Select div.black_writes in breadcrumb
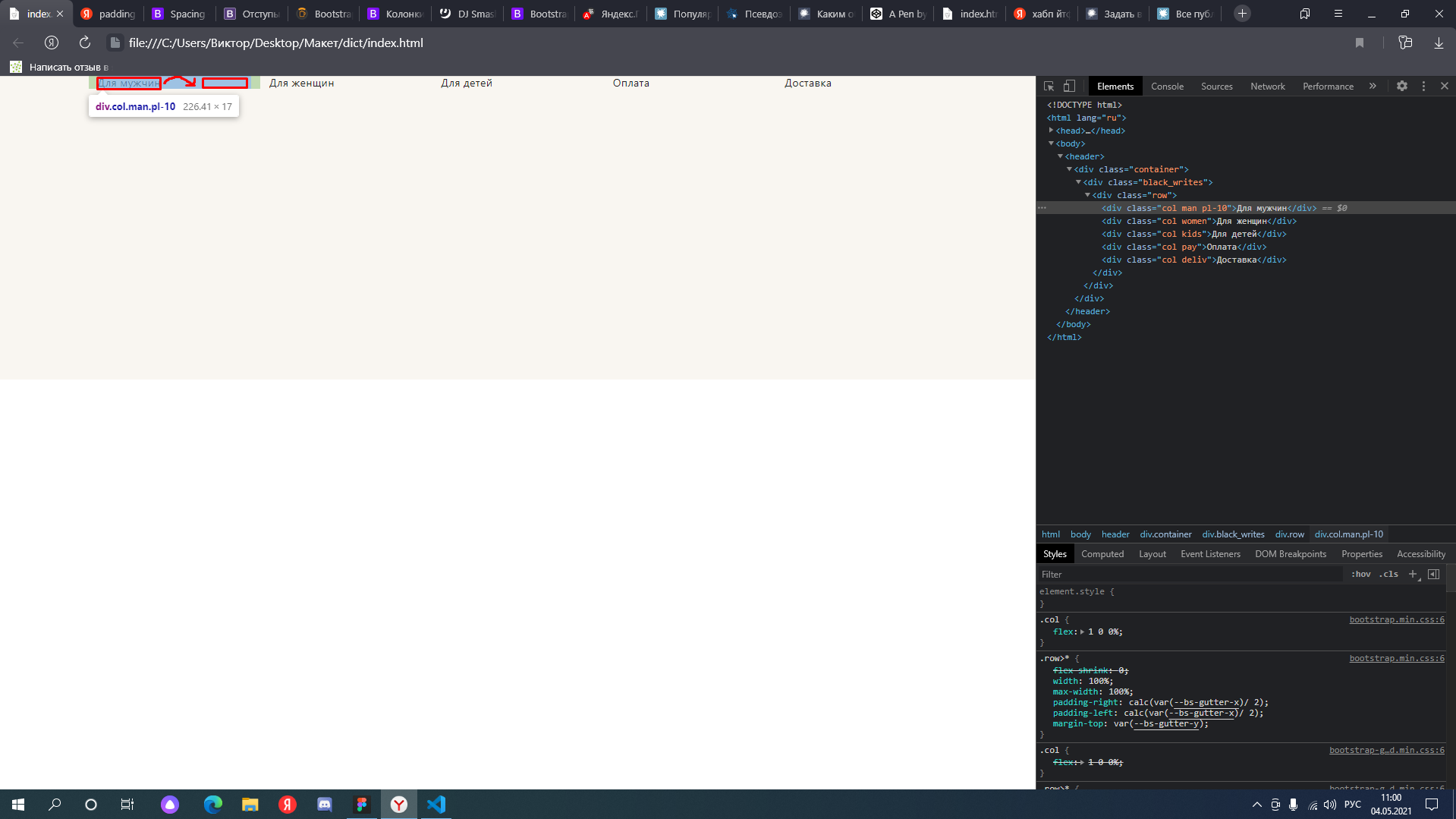 [x=1233, y=534]
